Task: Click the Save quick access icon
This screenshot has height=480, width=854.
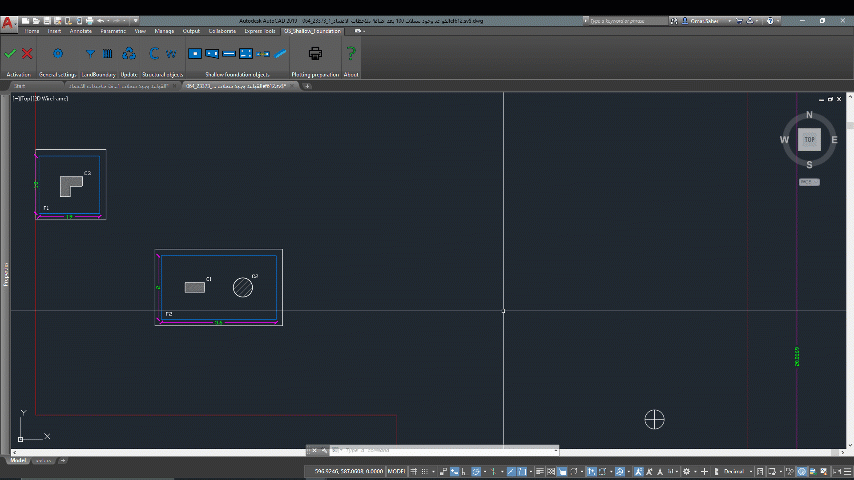Action: tap(47, 21)
